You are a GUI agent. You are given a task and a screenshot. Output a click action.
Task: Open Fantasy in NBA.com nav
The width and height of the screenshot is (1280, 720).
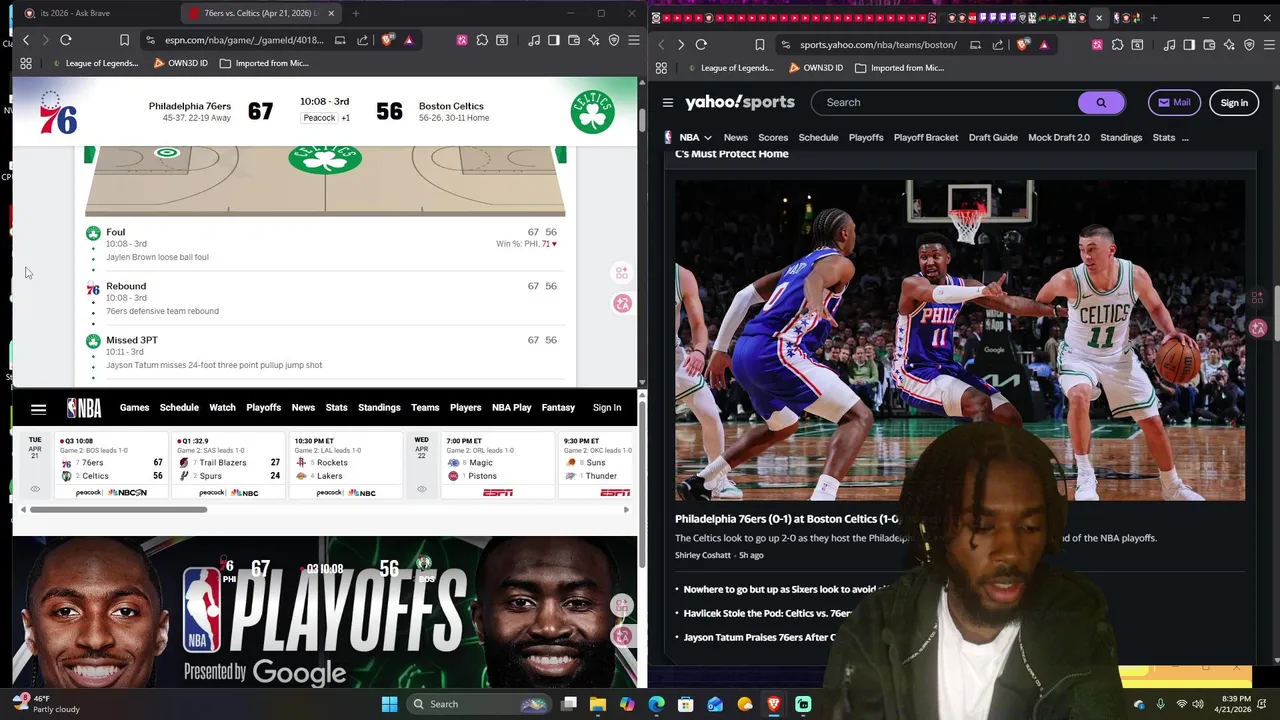pos(558,408)
